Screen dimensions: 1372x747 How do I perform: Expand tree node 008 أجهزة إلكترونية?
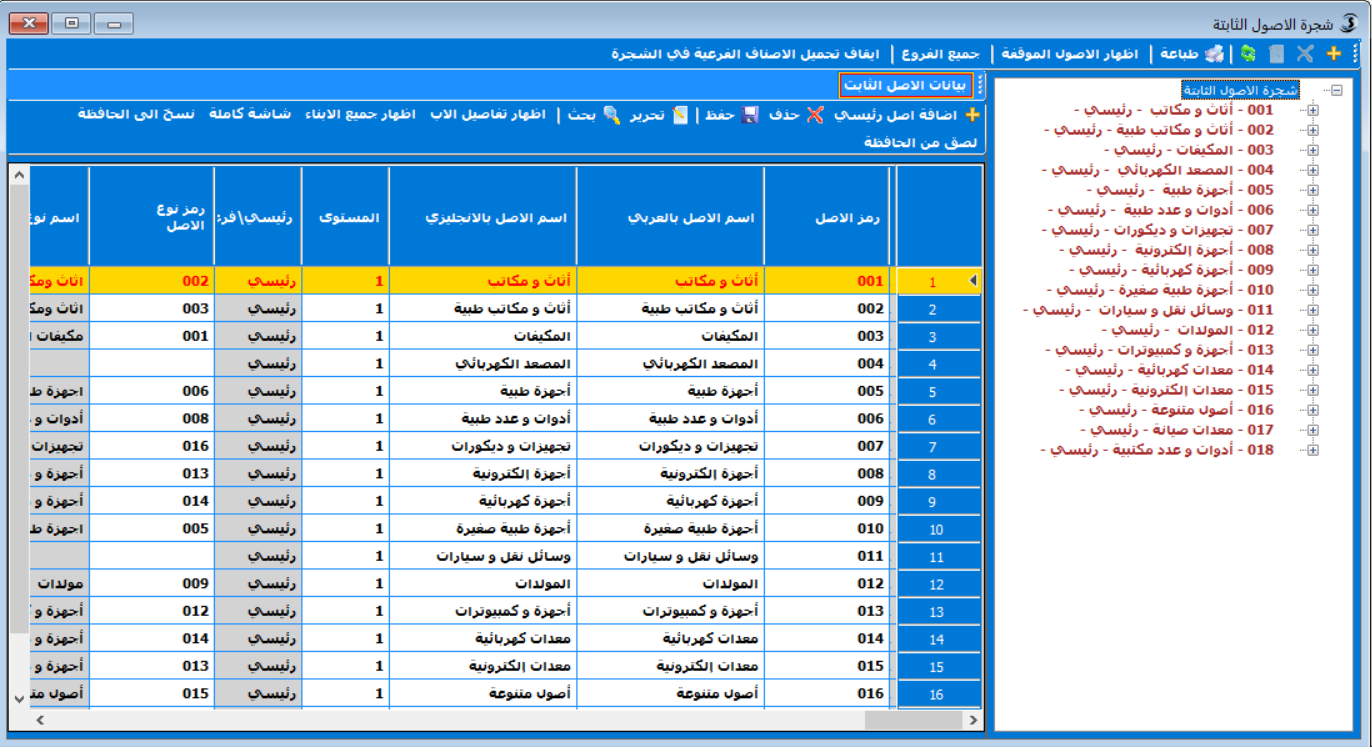1313,250
